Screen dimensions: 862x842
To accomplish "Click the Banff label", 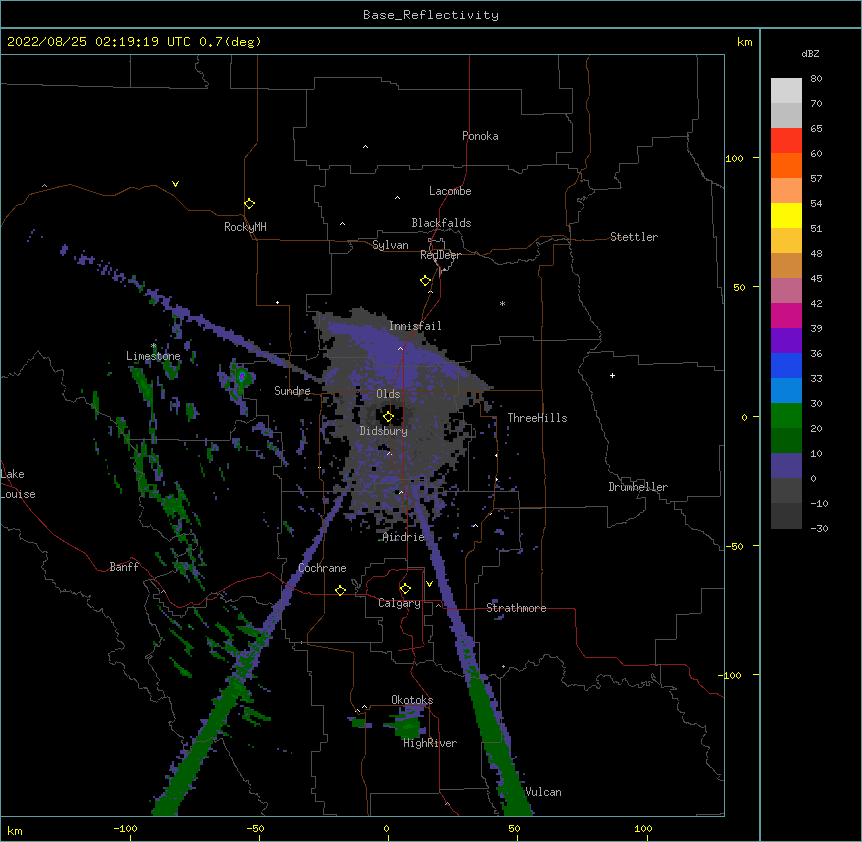I will pyautogui.click(x=124, y=567).
